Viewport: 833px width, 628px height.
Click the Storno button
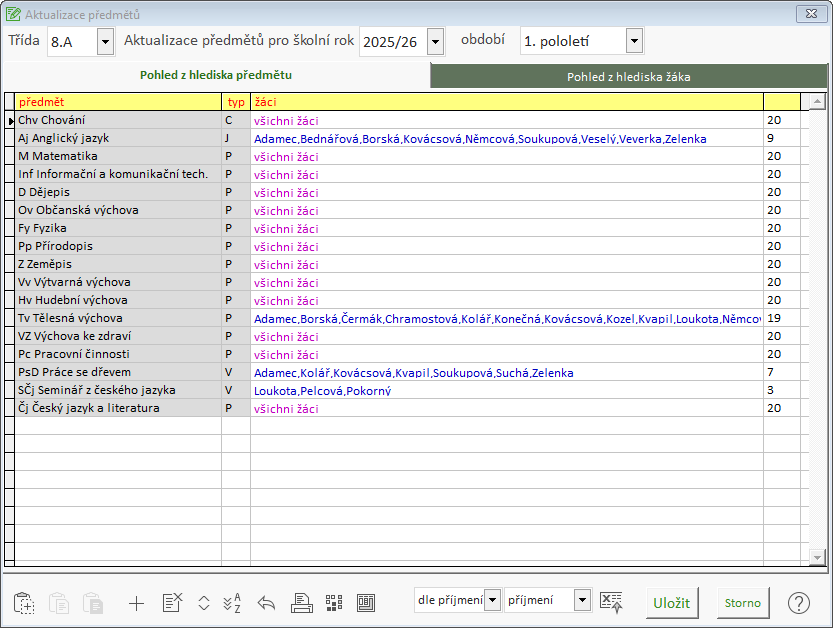pos(742,602)
